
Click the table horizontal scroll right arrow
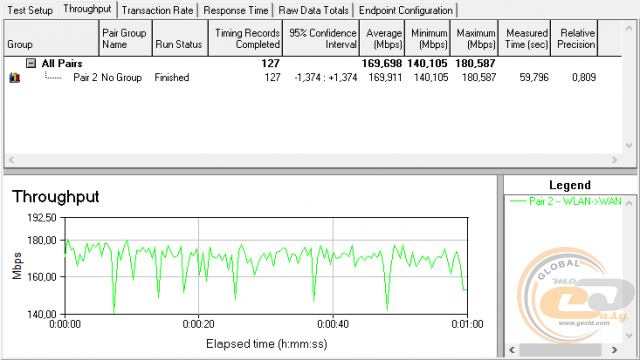tap(614, 160)
